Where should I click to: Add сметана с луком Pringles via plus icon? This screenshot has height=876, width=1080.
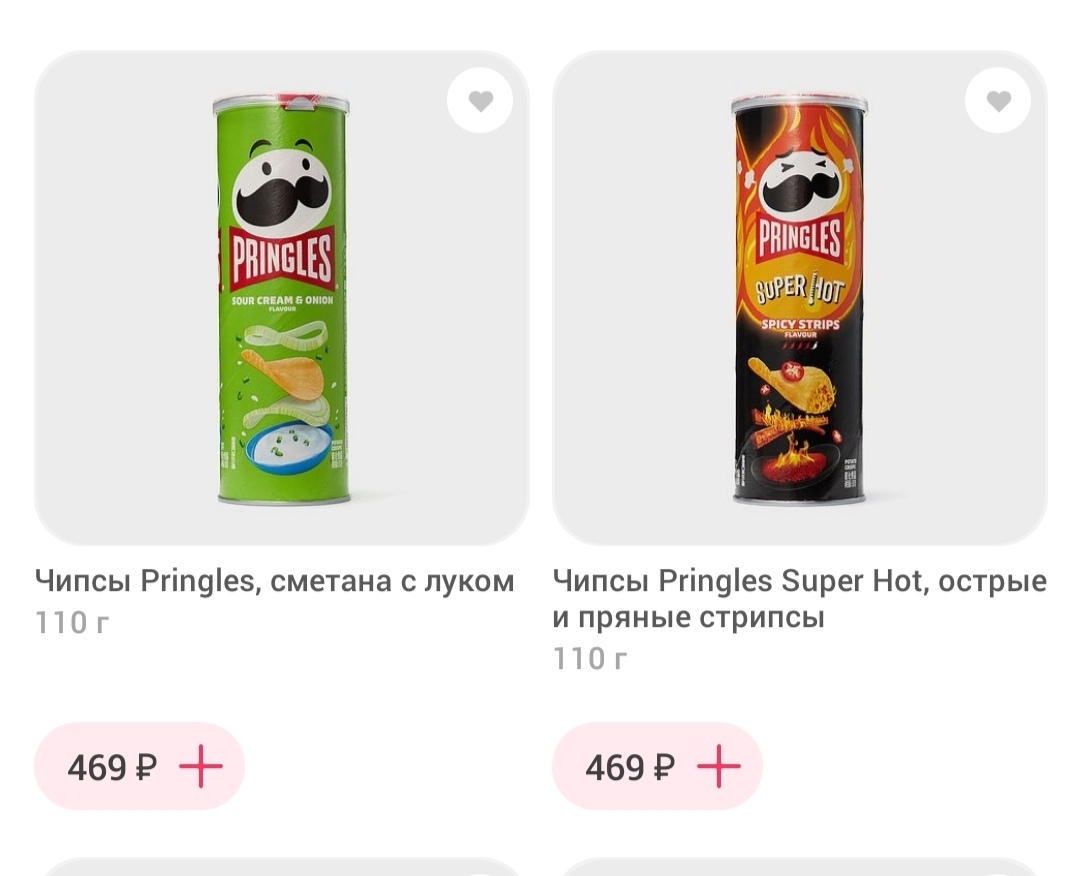200,766
